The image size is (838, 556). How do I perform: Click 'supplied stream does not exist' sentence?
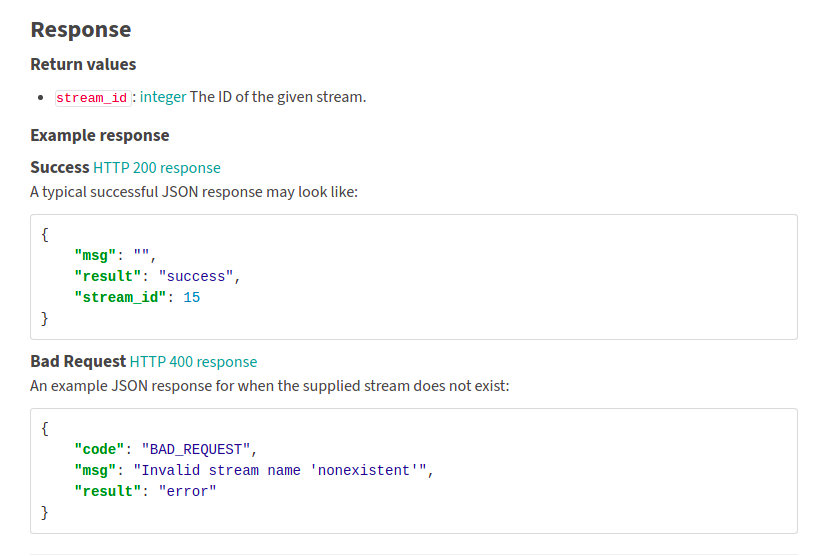[270, 386]
